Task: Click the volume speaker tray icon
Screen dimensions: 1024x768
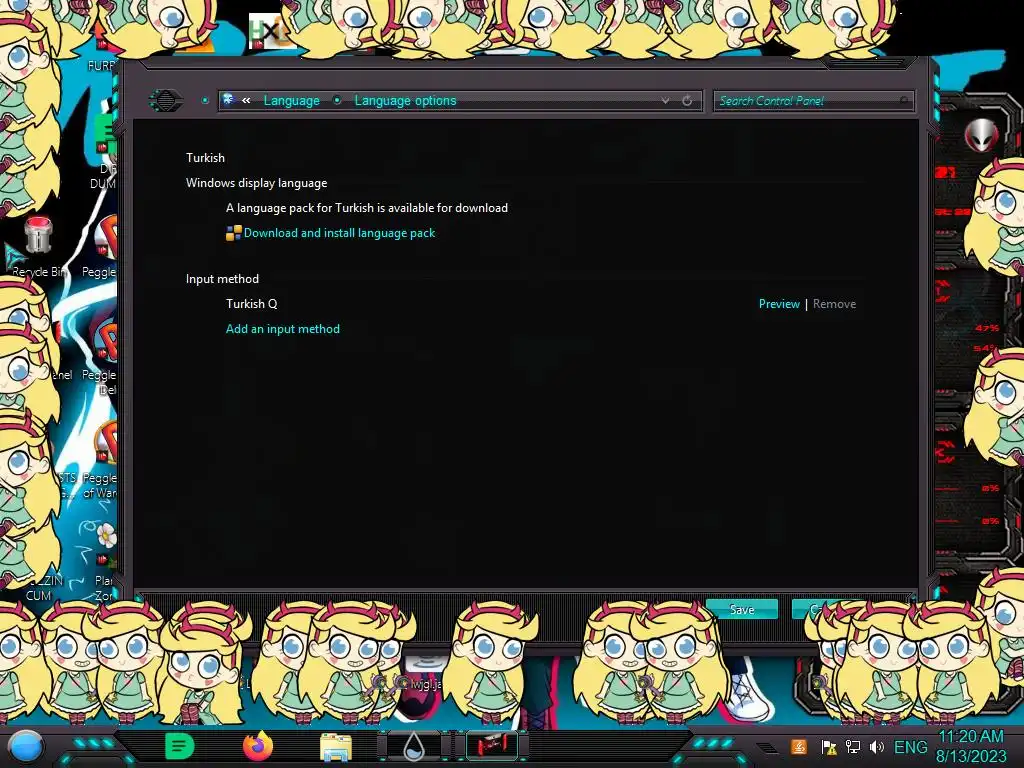Action: [x=876, y=747]
